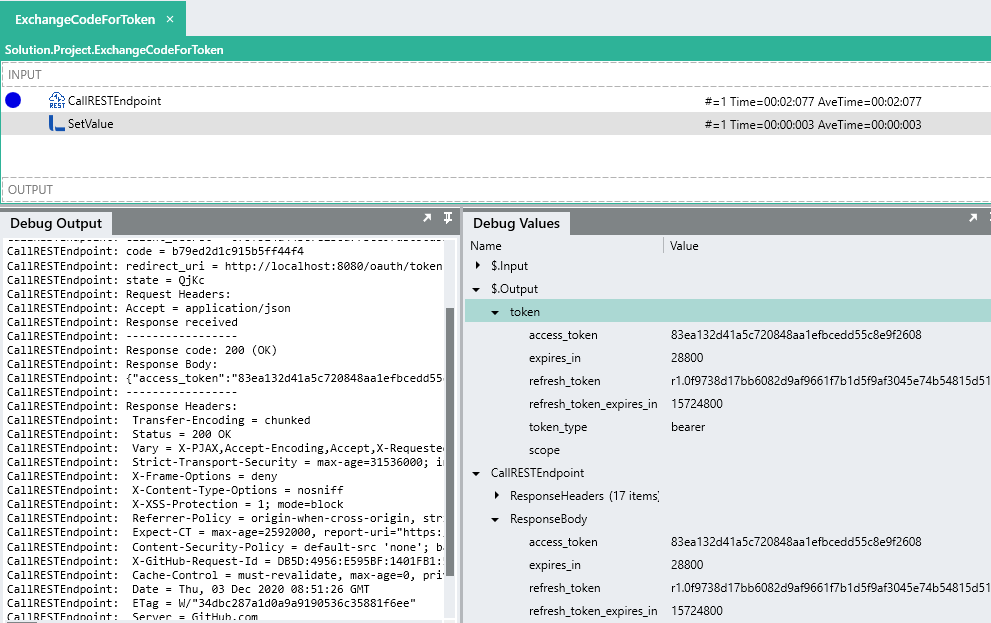
Task: Select the CallRESTEndpoint step label
Action: [114, 101]
